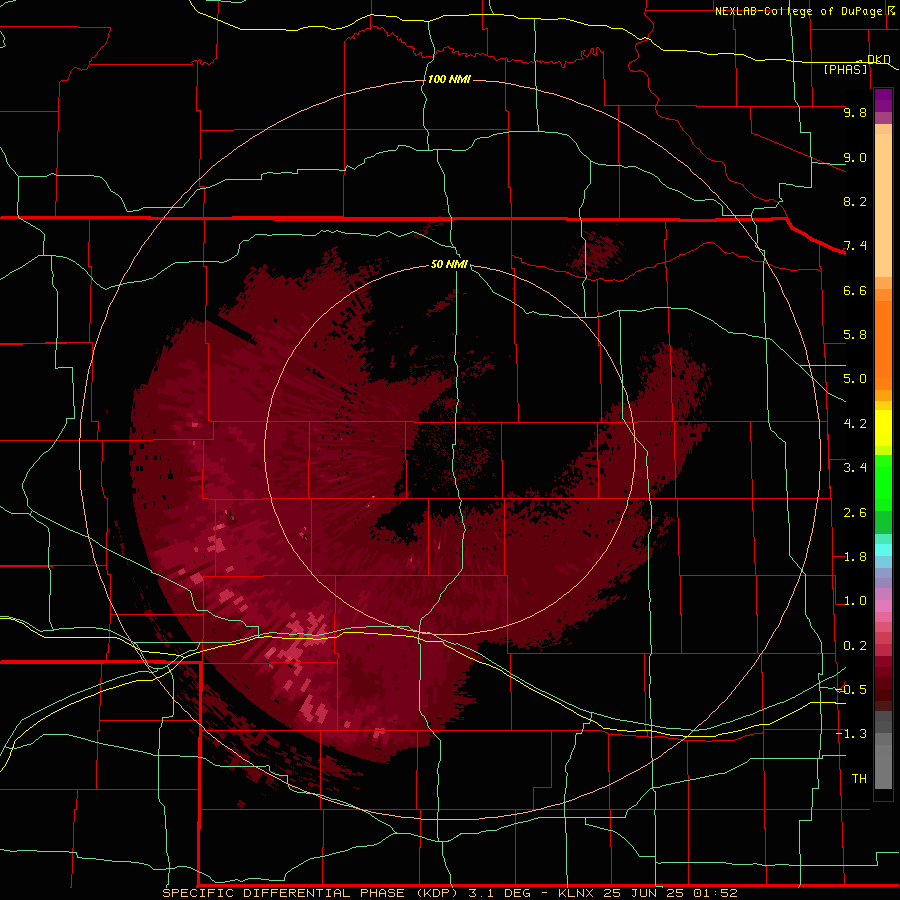
Task: Click the 9.8 value on the color scale
Action: (855, 112)
